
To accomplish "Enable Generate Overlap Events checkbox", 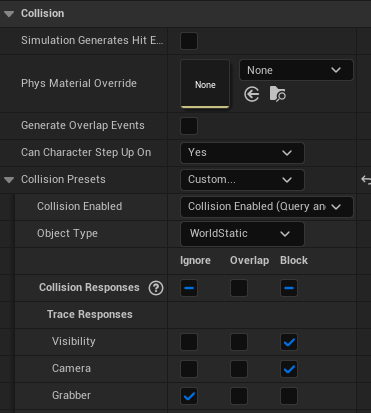I will coord(189,126).
